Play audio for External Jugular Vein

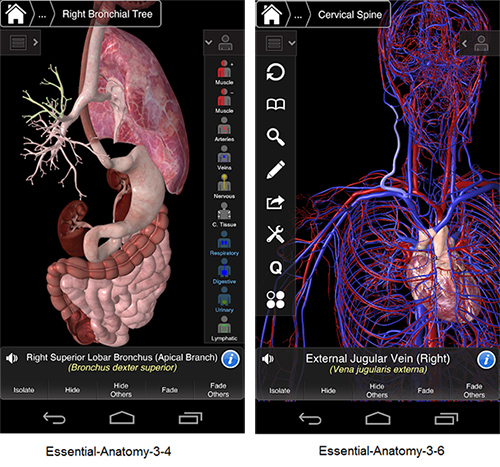tap(268, 359)
